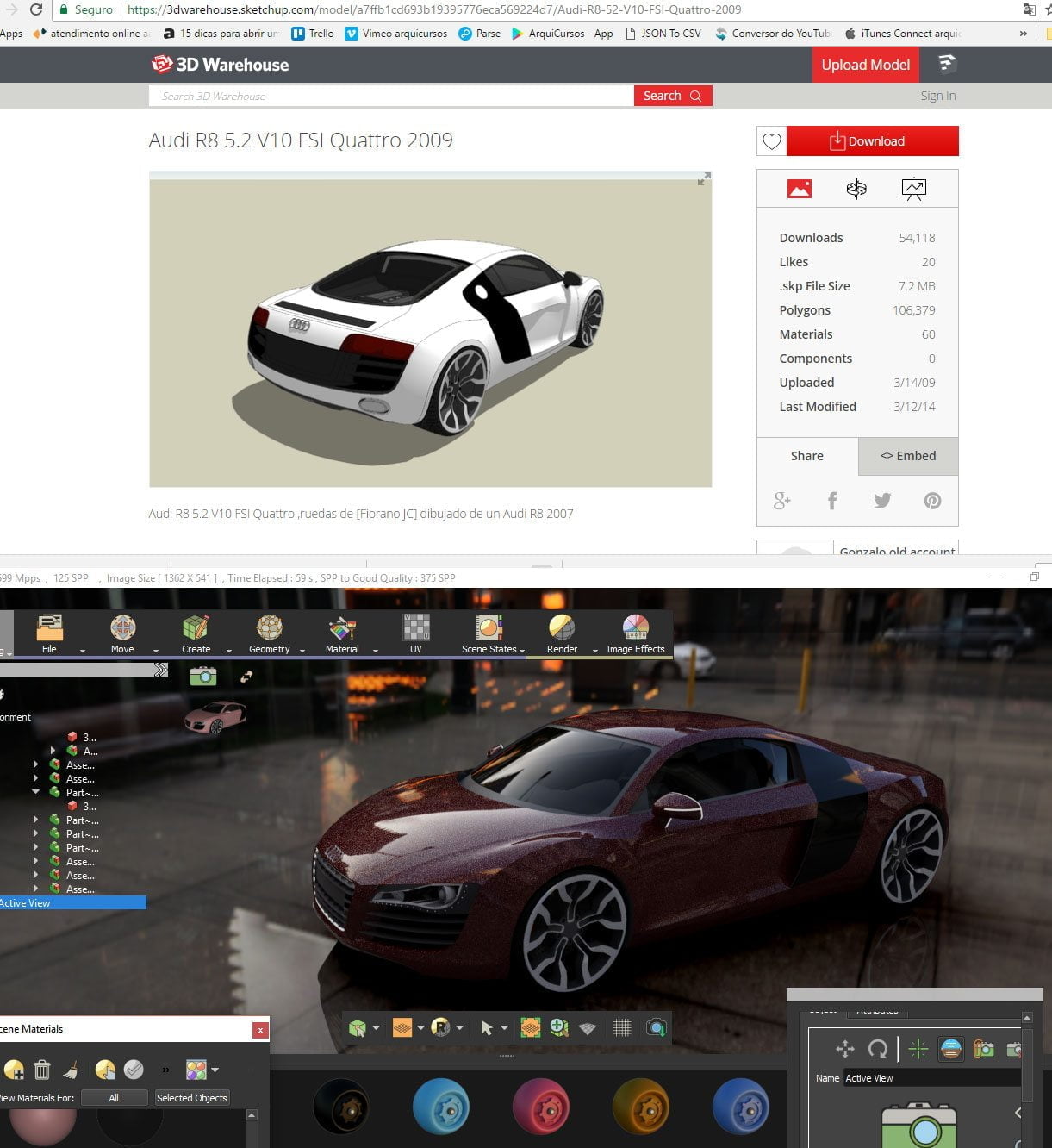Open the Geometry tool
Screen dimensions: 1052x1148
(270, 633)
